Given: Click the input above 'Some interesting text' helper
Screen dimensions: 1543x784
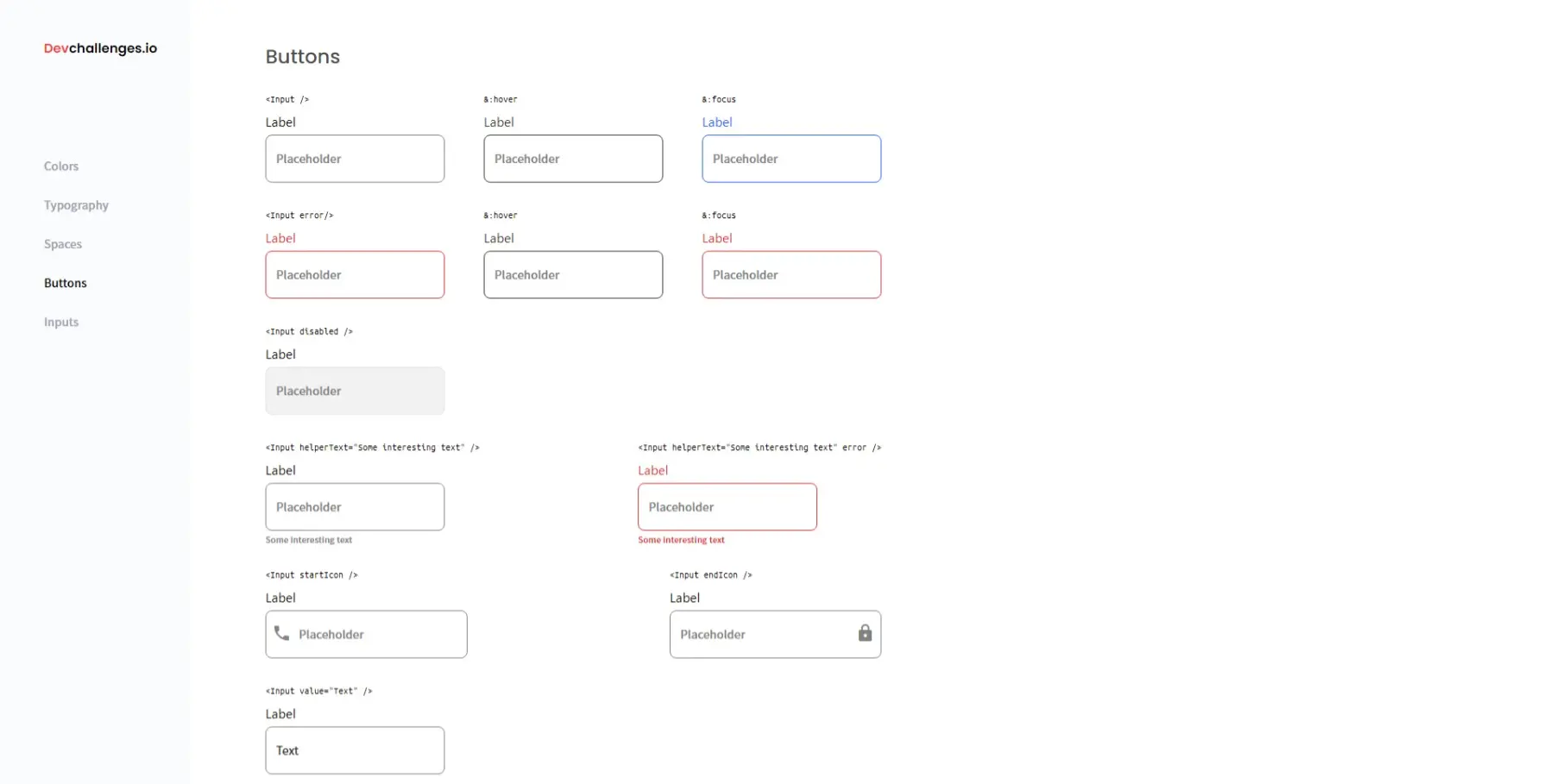Looking at the screenshot, I should [354, 507].
